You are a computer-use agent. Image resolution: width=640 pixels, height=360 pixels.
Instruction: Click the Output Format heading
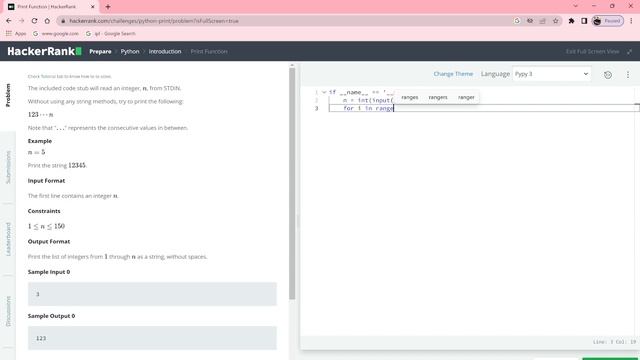[49, 241]
